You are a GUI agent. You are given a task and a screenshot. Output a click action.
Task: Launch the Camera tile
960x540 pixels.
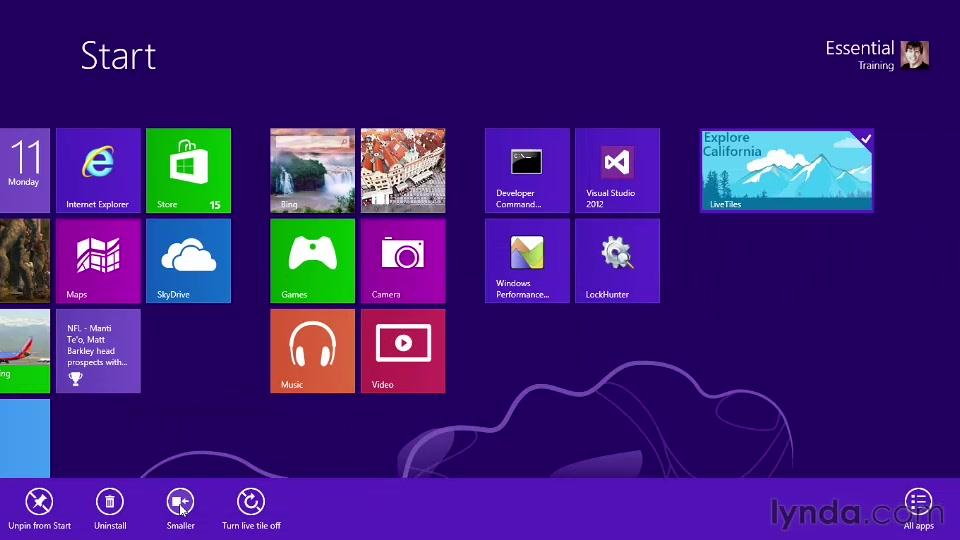(403, 261)
